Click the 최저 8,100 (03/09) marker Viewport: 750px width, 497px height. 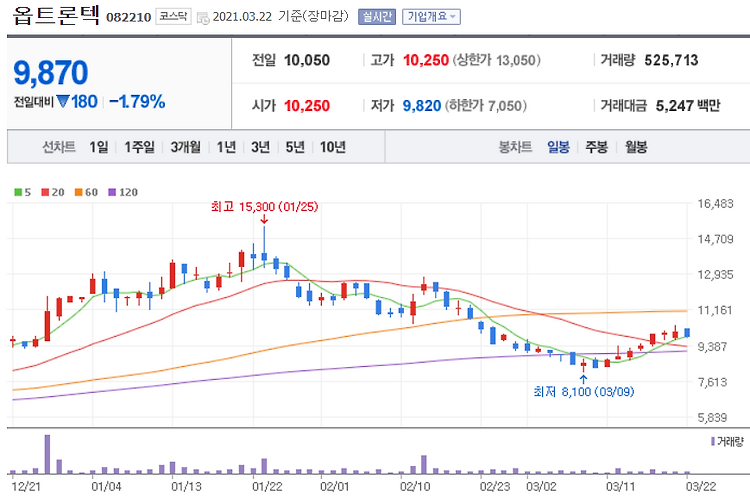(584, 392)
